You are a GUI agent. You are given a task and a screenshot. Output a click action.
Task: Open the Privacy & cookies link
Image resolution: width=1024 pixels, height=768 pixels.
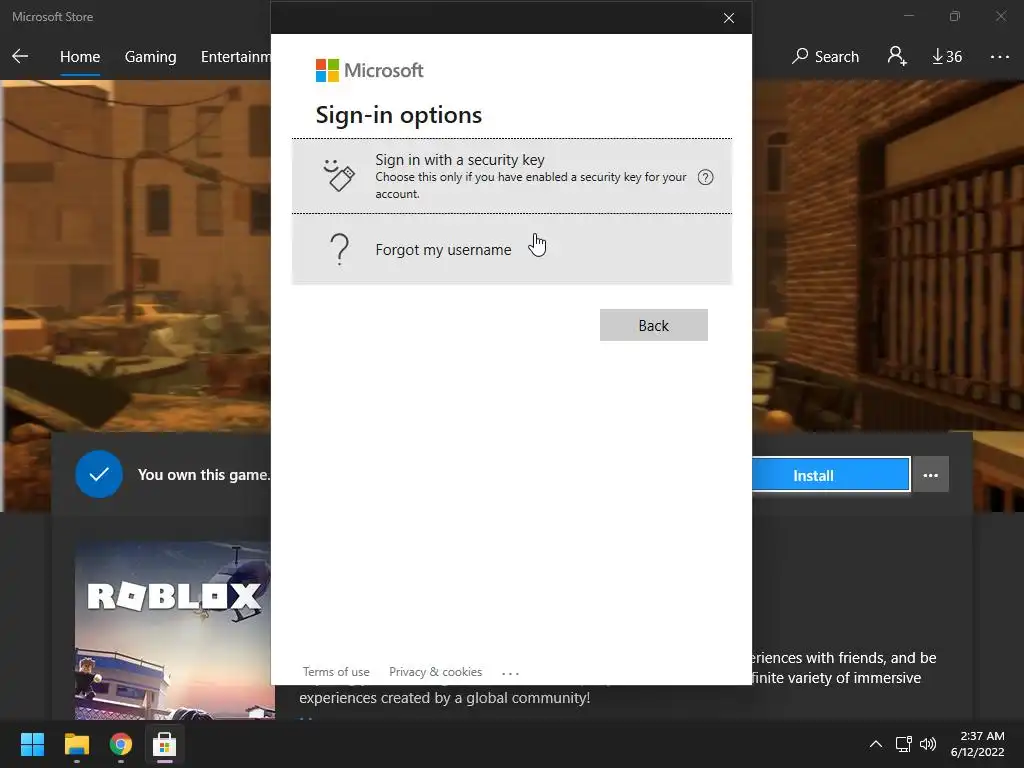click(436, 672)
